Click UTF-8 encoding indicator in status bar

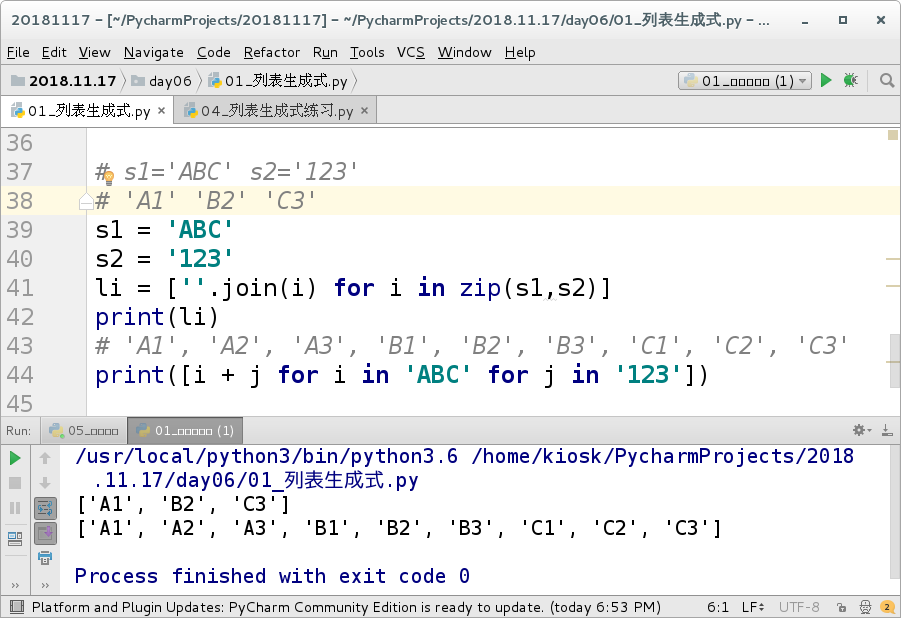click(x=800, y=606)
